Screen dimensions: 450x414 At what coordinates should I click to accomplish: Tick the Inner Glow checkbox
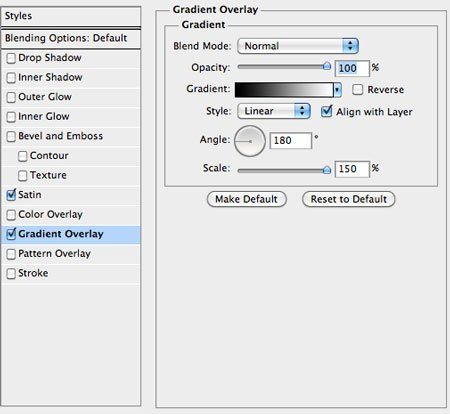click(11, 117)
